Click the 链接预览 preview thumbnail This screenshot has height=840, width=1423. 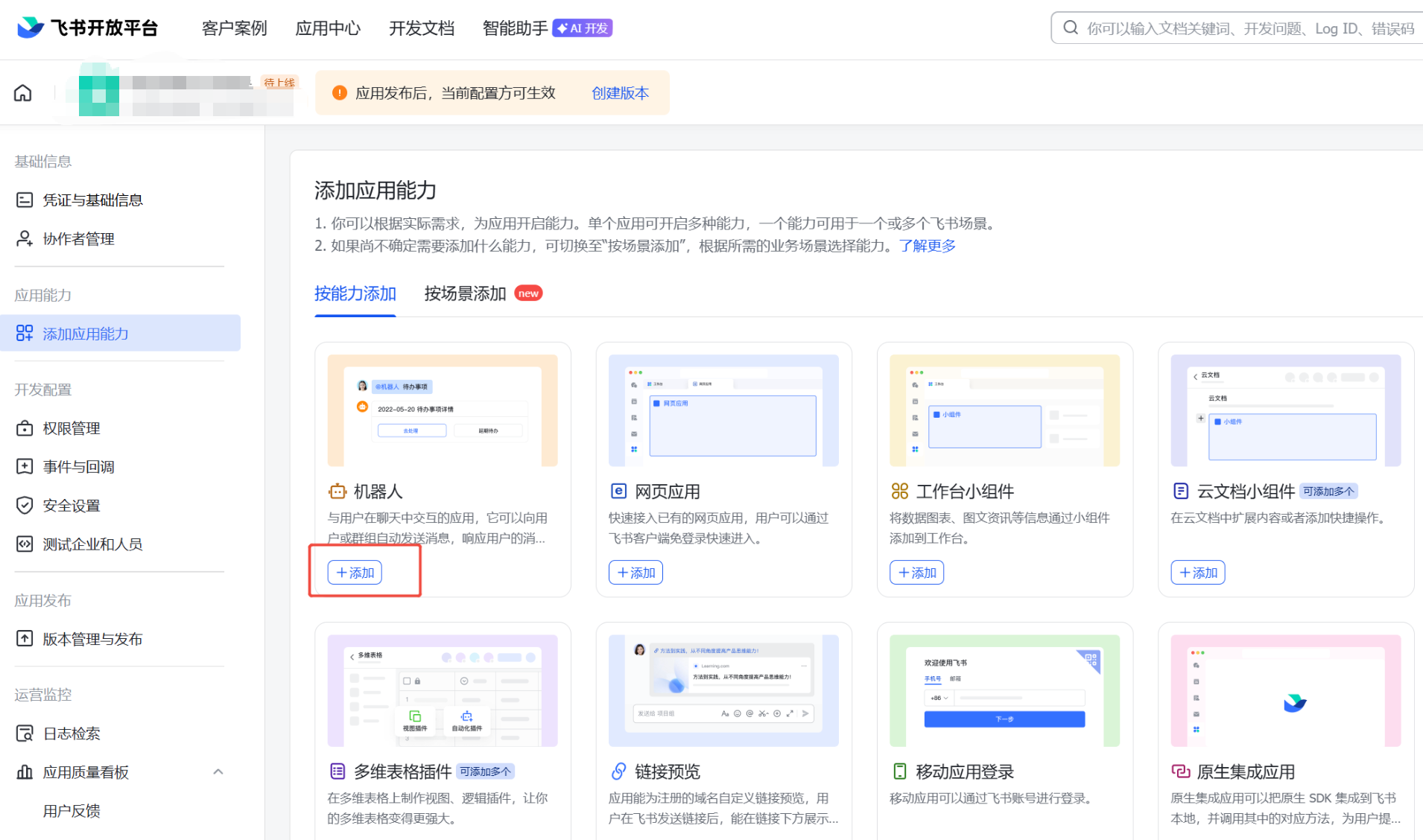coord(723,690)
